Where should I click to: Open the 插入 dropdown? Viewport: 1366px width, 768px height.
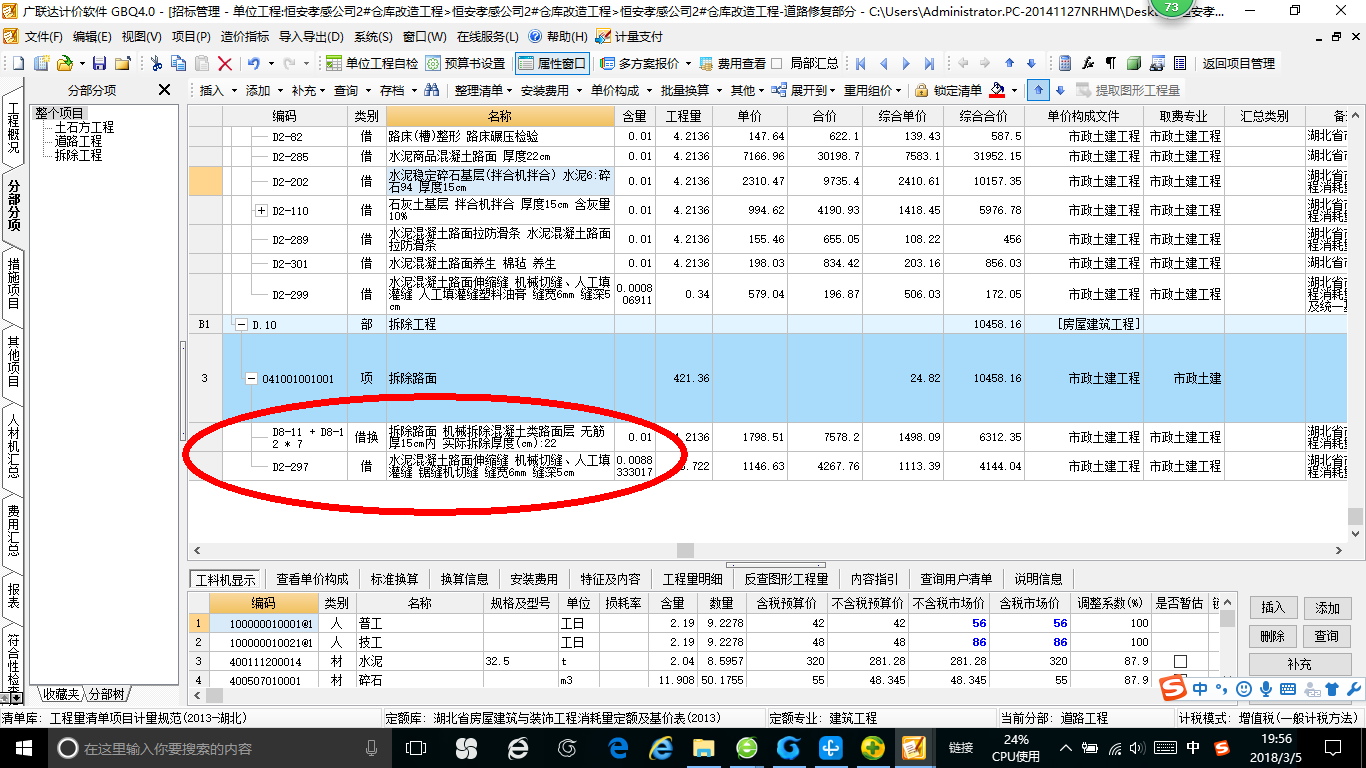218,90
